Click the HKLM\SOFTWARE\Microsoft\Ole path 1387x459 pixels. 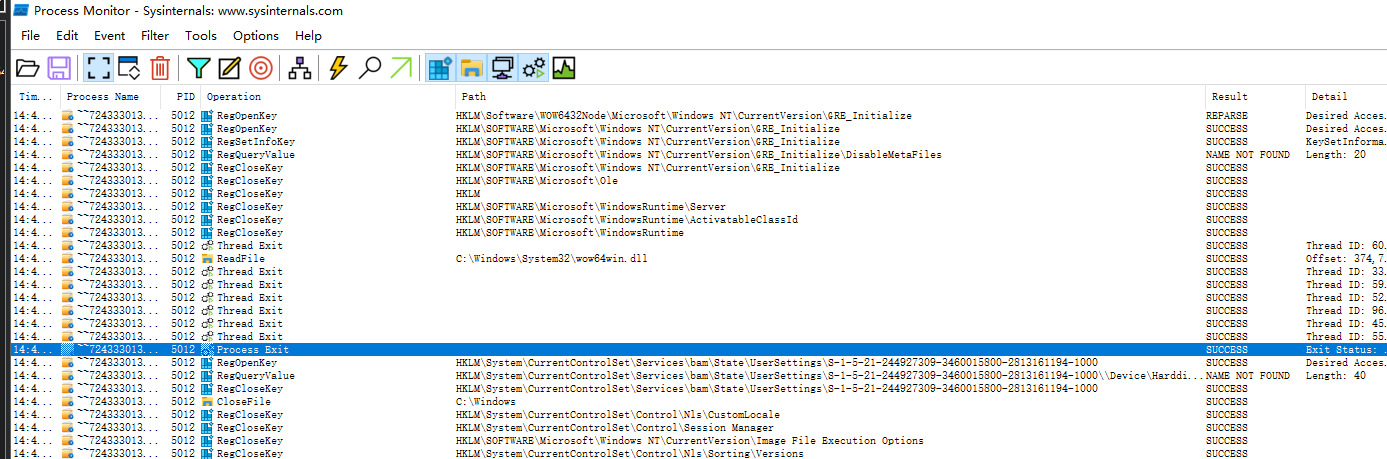coord(537,181)
